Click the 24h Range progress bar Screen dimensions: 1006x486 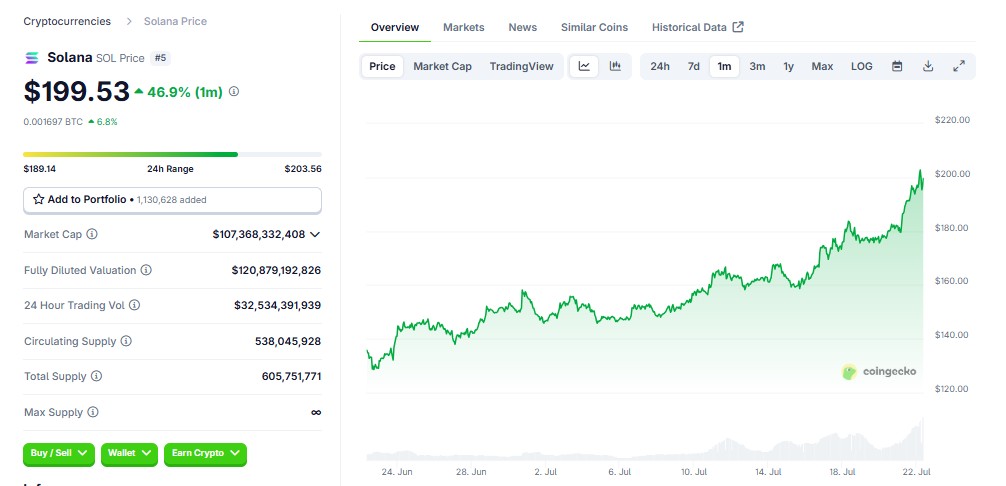click(x=173, y=155)
